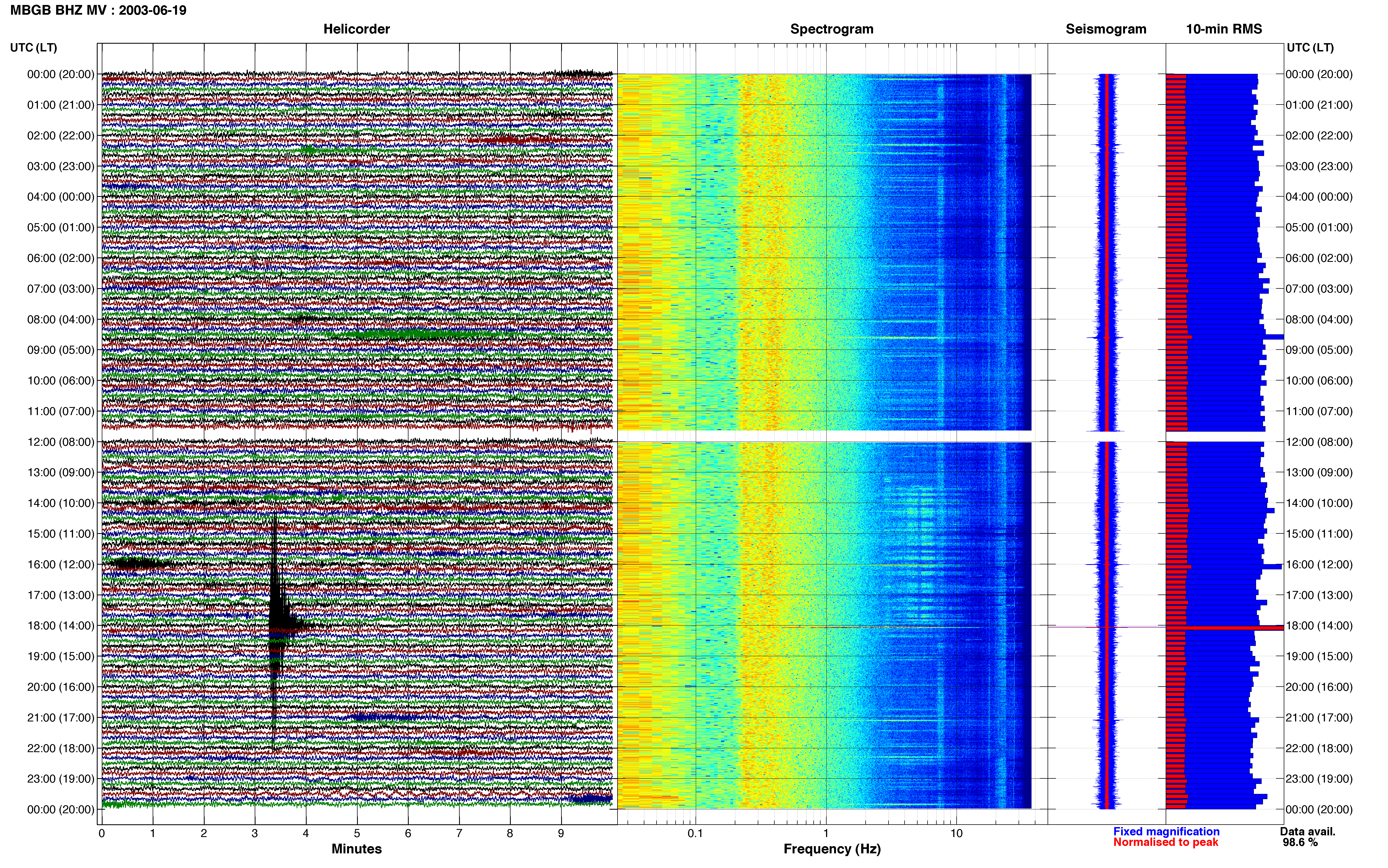The height and width of the screenshot is (868, 1388).
Task: Select "19:00 (15:00)" on the right time axis
Action: pos(1319,656)
